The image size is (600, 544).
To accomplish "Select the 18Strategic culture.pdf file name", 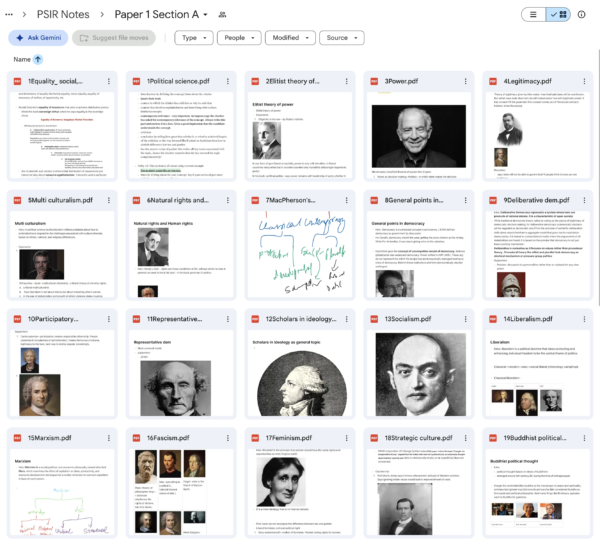I will 418,438.
